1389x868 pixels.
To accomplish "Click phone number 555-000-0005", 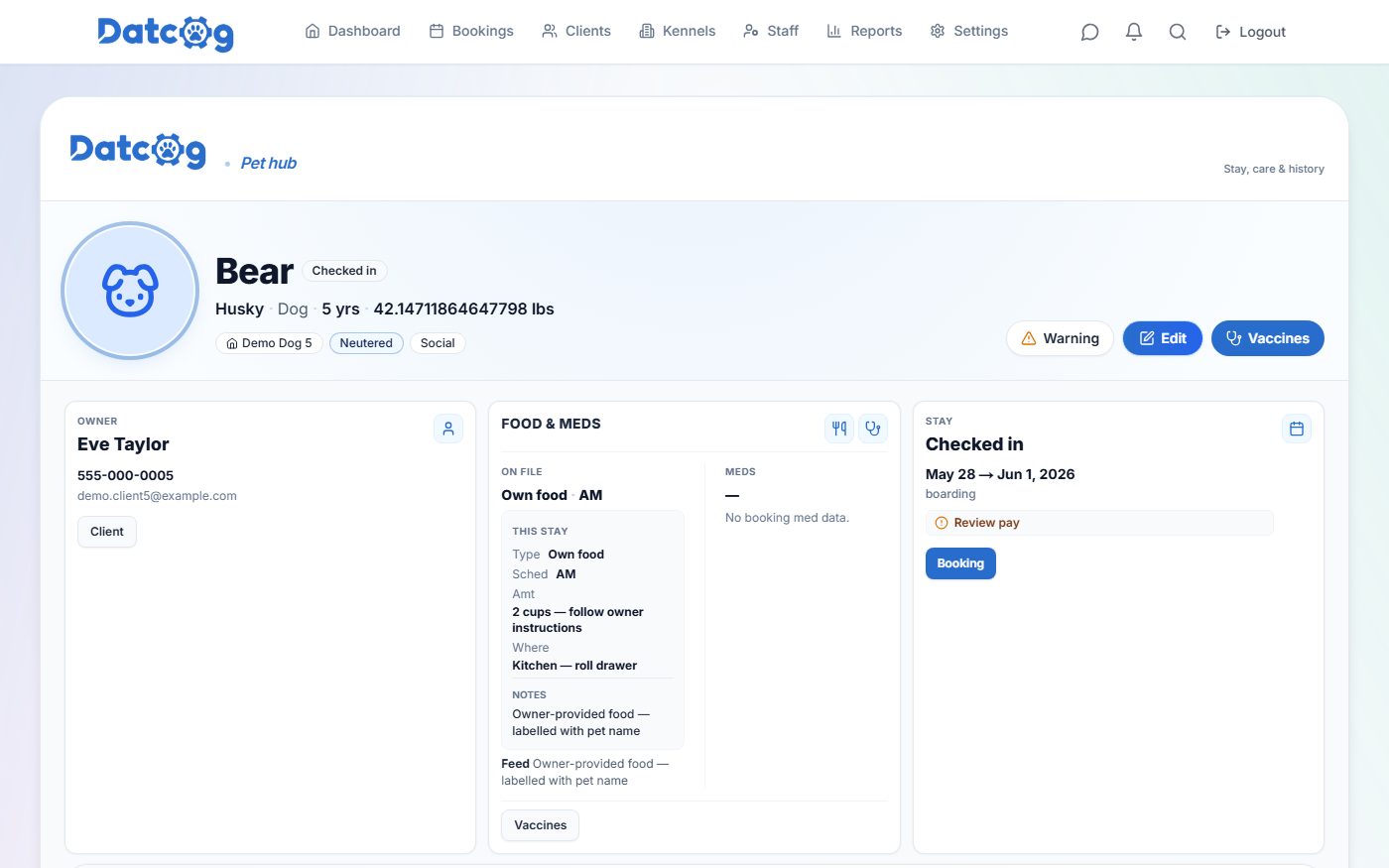I will pyautogui.click(x=125, y=475).
